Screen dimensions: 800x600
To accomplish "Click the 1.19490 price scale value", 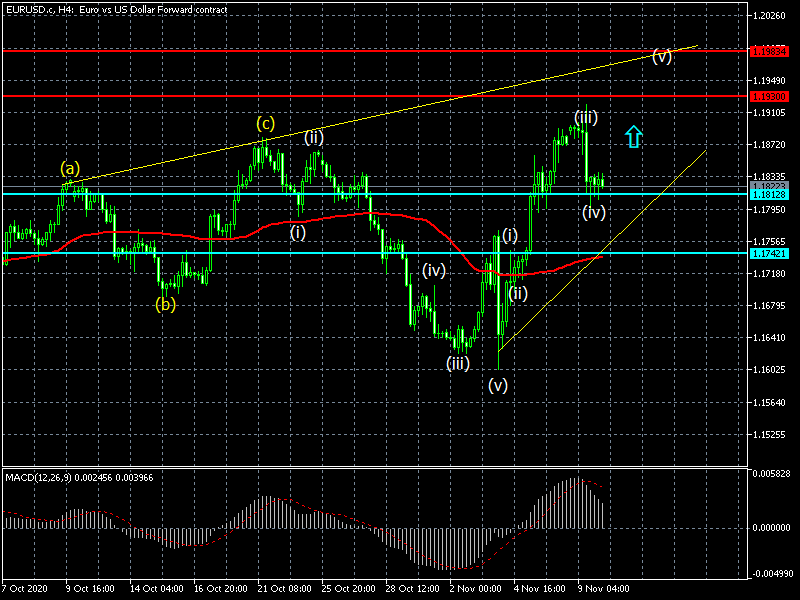I will pyautogui.click(x=769, y=81).
